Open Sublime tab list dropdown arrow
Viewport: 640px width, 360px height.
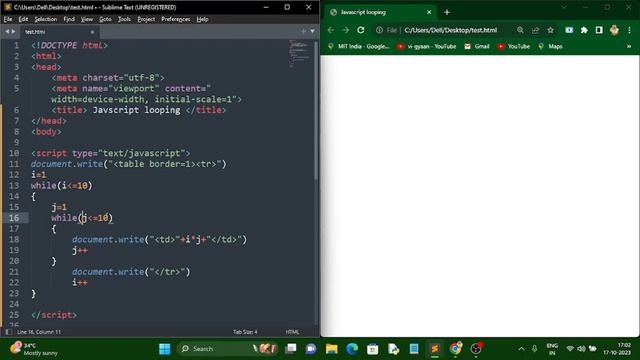[x=312, y=31]
